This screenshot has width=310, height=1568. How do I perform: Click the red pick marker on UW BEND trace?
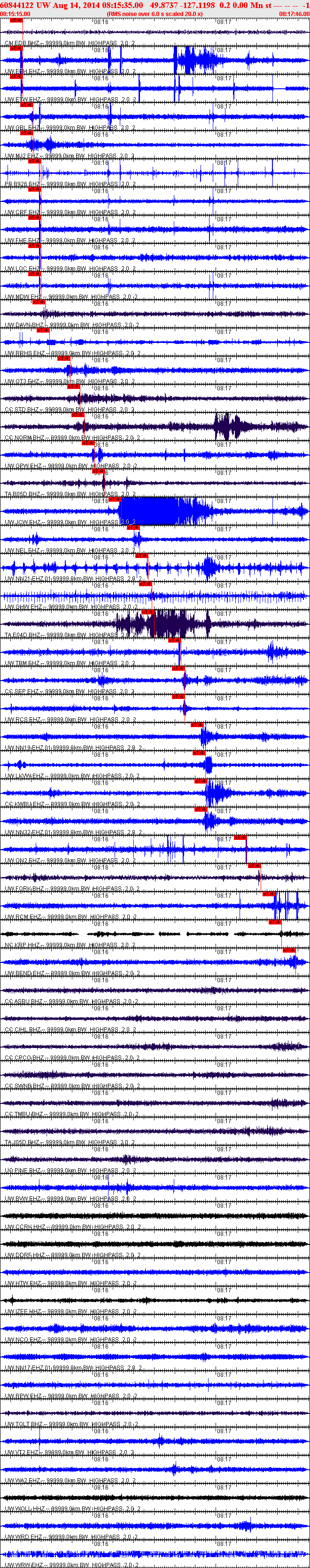[x=289, y=950]
